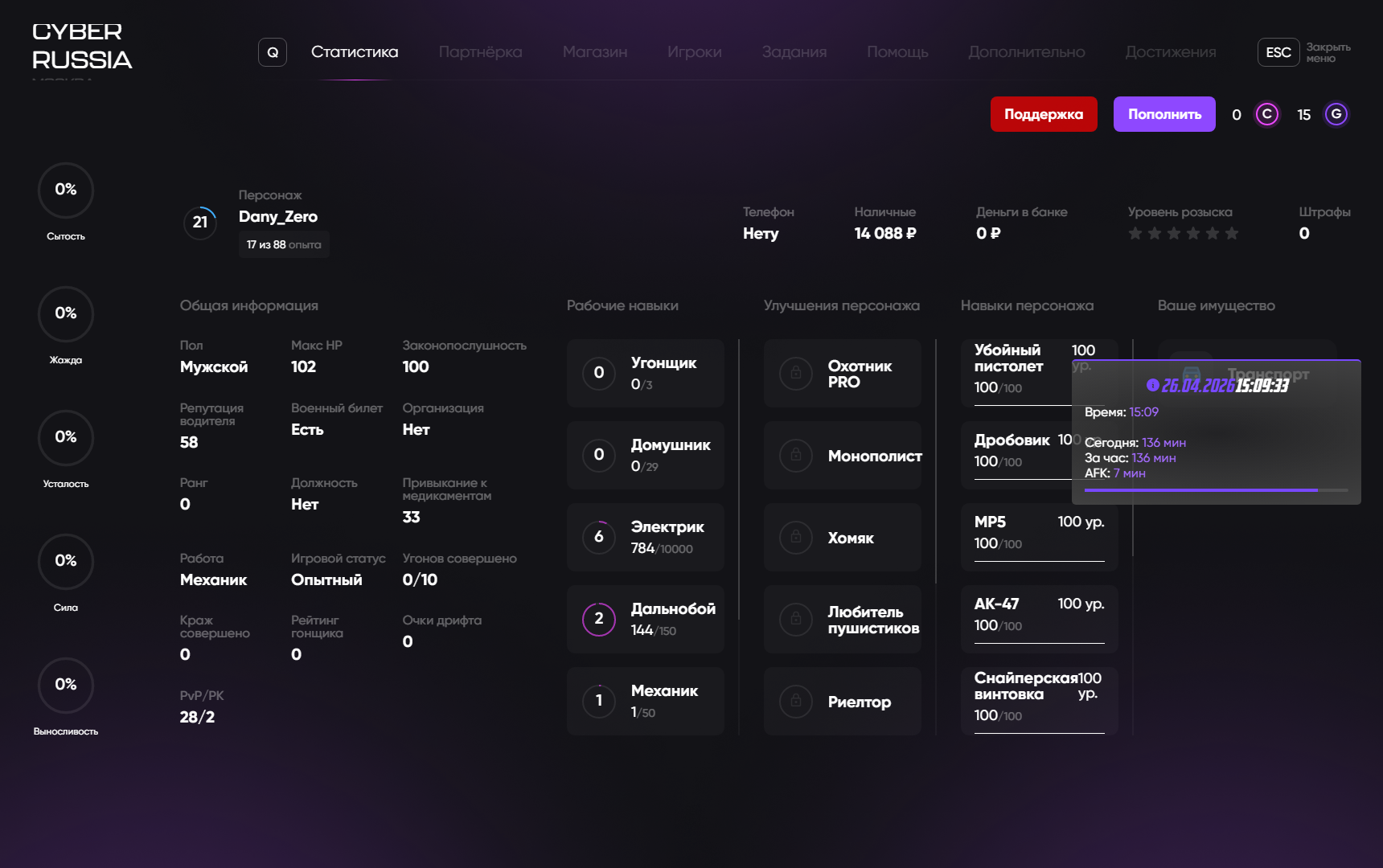Screen dimensions: 1383x868
Task: Click the lock icon on Риелтор
Action: [796, 702]
